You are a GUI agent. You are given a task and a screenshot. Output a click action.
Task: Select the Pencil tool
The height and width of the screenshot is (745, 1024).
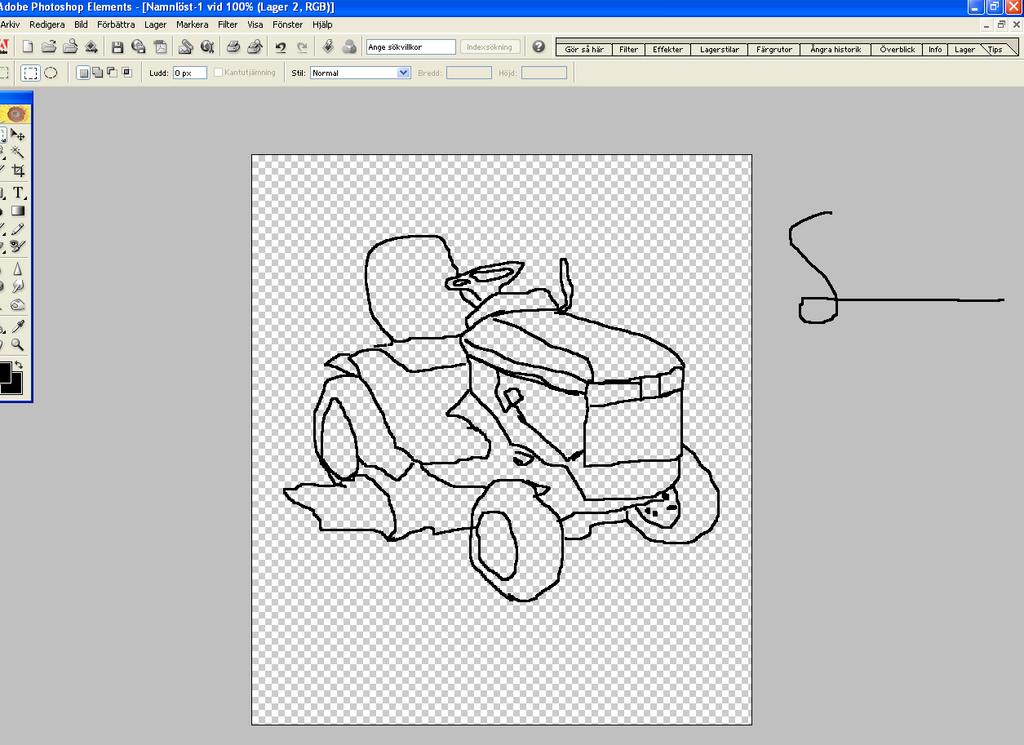point(18,229)
